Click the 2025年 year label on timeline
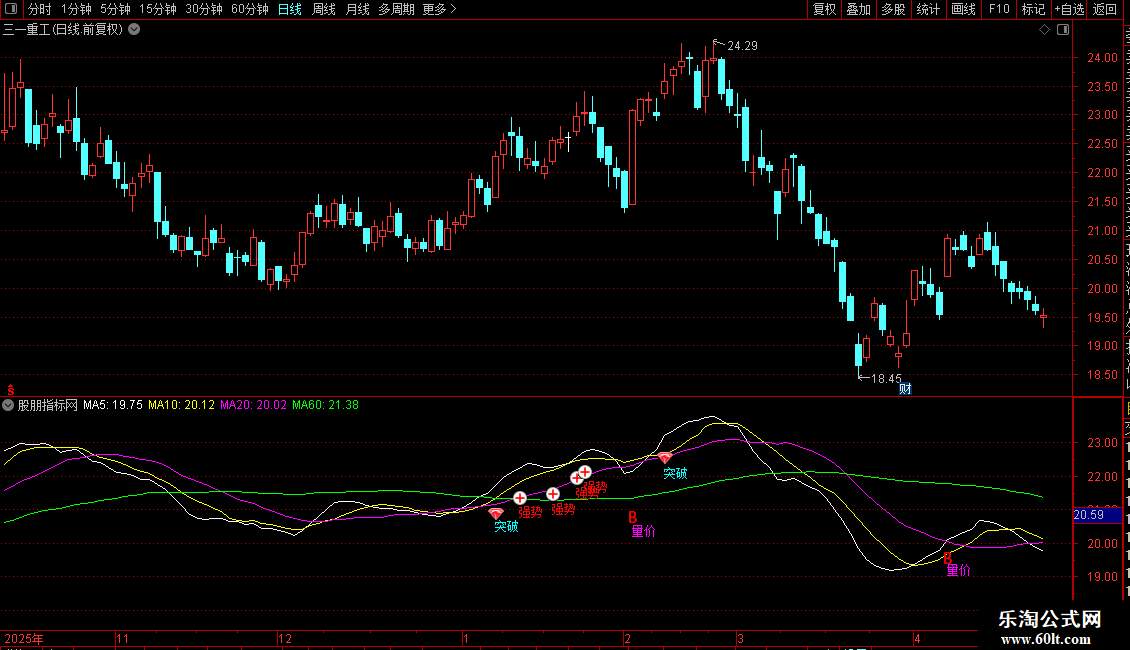This screenshot has width=1130, height=650. click(24, 638)
